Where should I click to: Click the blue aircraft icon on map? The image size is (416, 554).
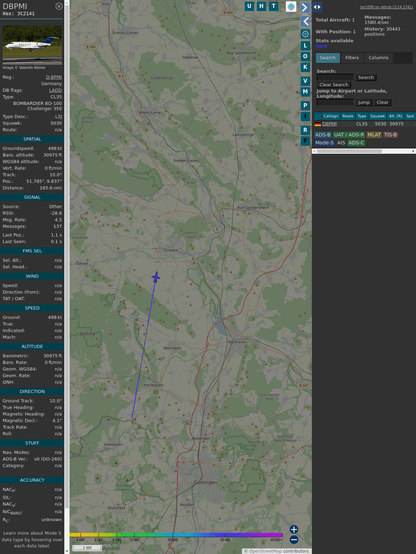pyautogui.click(x=156, y=277)
